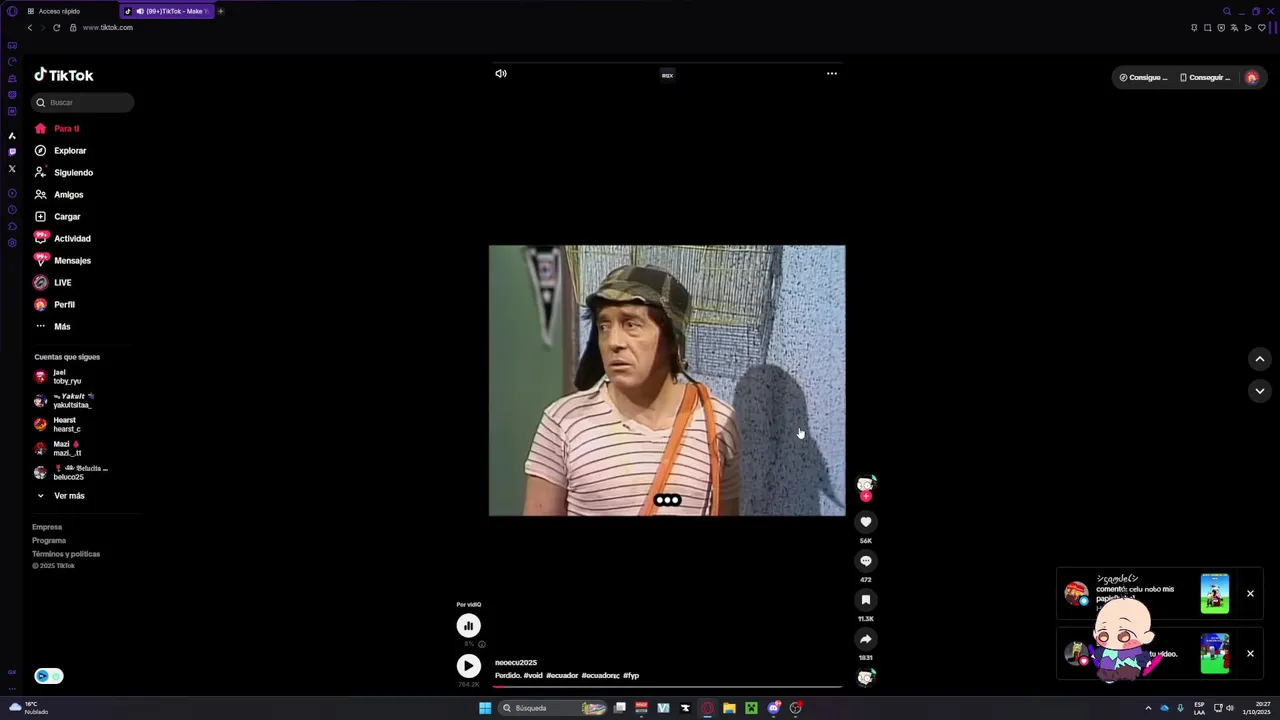The width and height of the screenshot is (1280, 720).
Task: Open File Explorer from the taskbar
Action: pyautogui.click(x=729, y=708)
